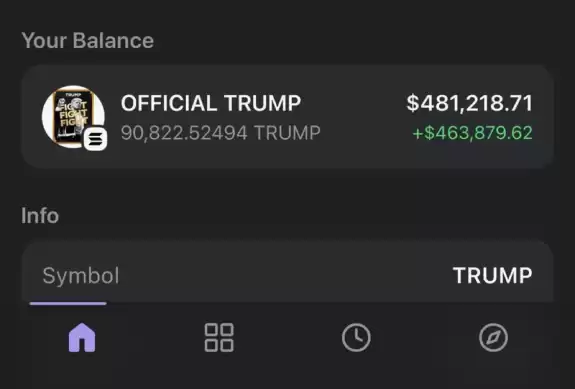Tap the OFFICIAL TRUMP token avatar

(73, 117)
